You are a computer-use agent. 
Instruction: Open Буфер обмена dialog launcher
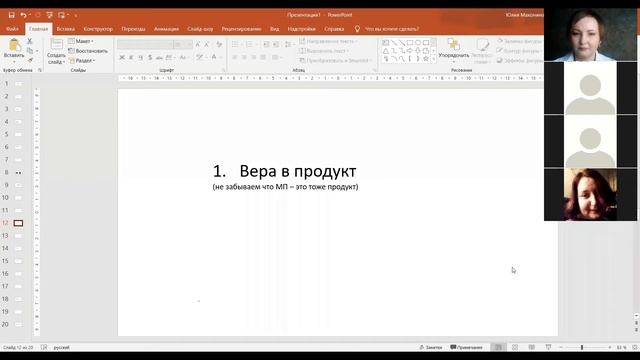pos(40,70)
